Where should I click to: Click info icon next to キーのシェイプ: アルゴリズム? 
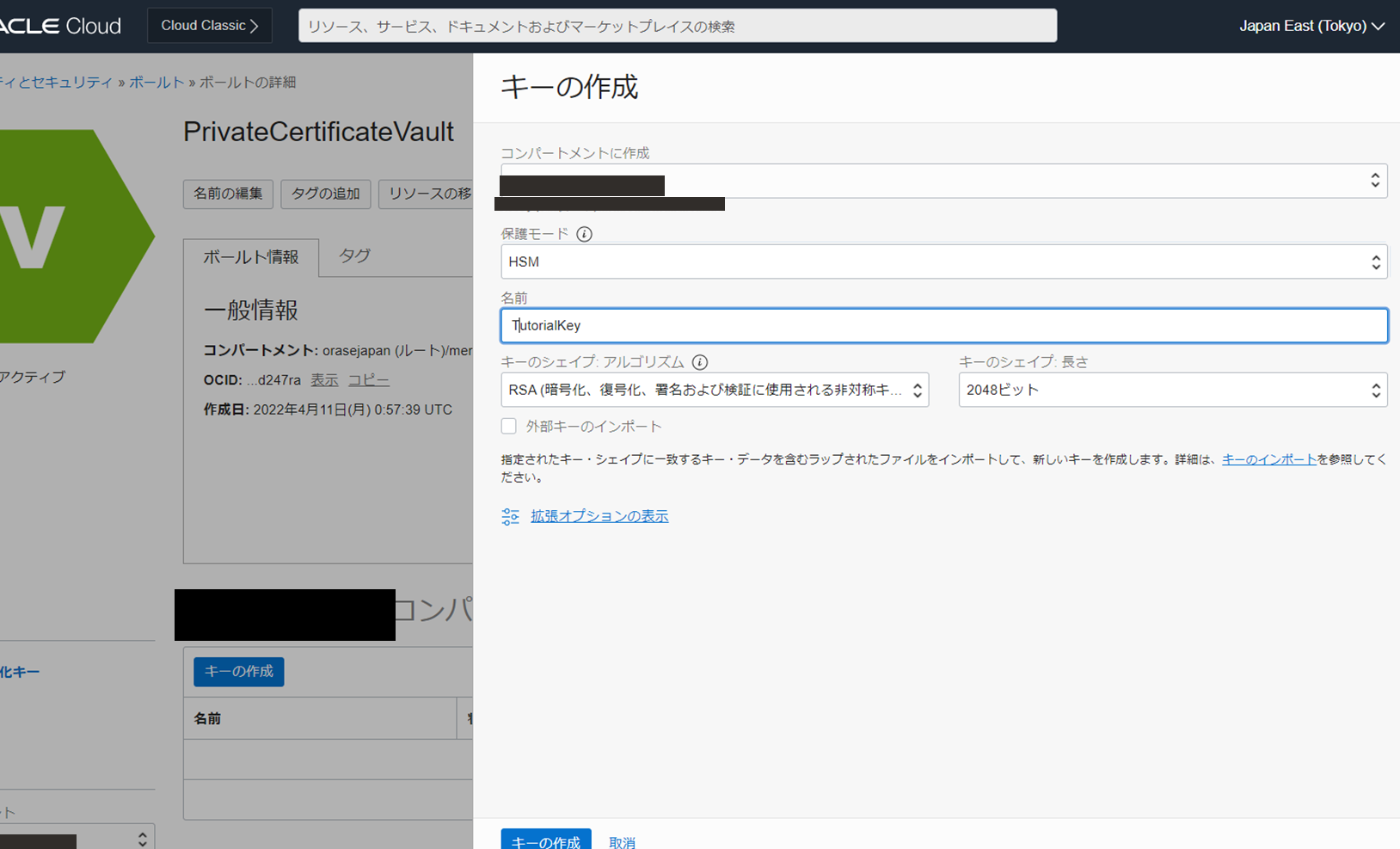pyautogui.click(x=700, y=362)
